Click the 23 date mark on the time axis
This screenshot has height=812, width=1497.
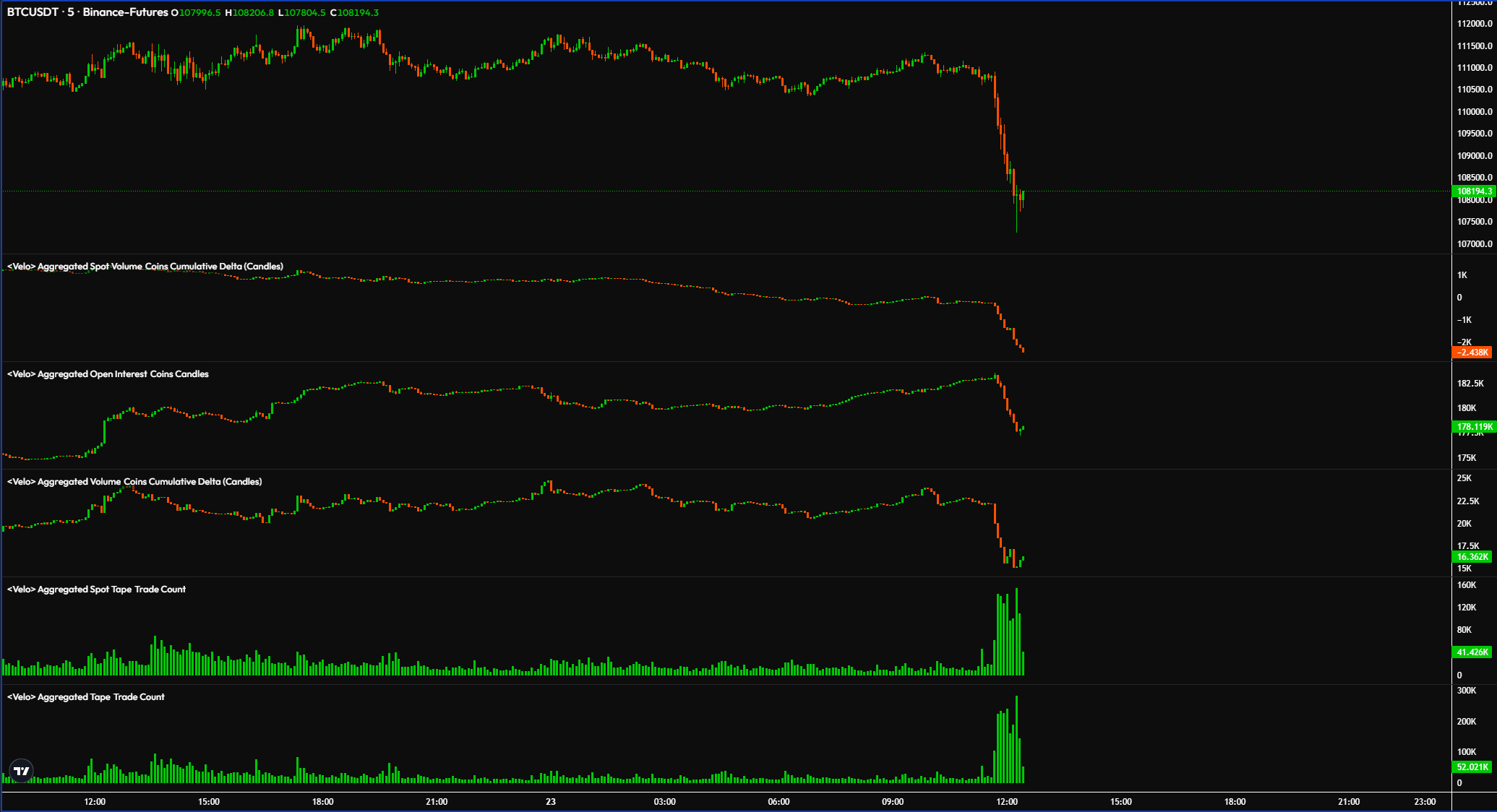click(x=551, y=802)
